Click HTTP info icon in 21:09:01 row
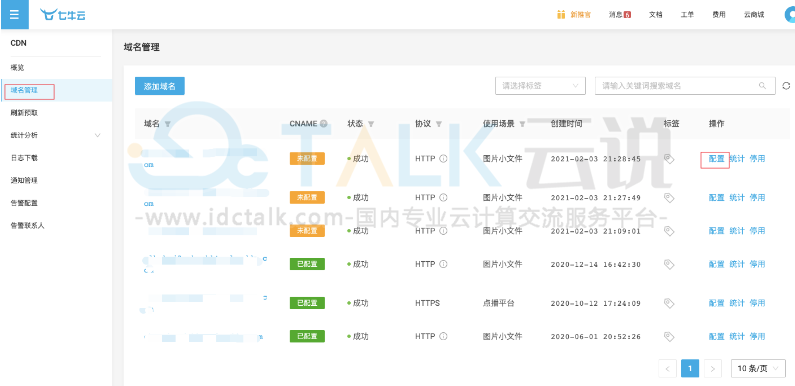This screenshot has width=795, height=386. click(x=443, y=231)
